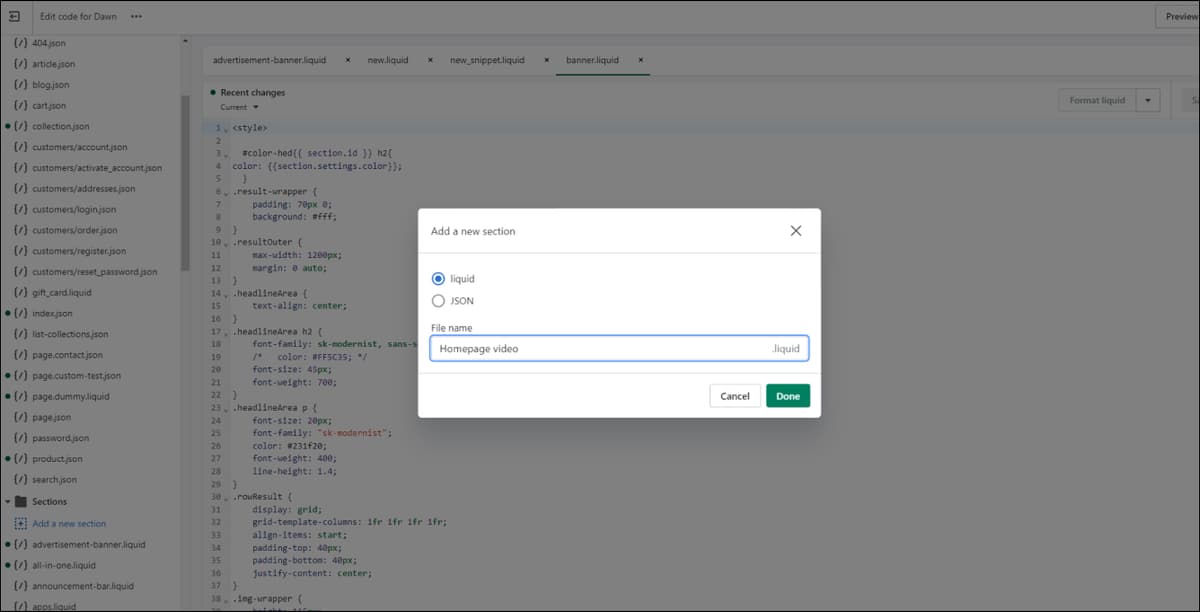Close the advertisement-banner.liquid tab

[347, 60]
